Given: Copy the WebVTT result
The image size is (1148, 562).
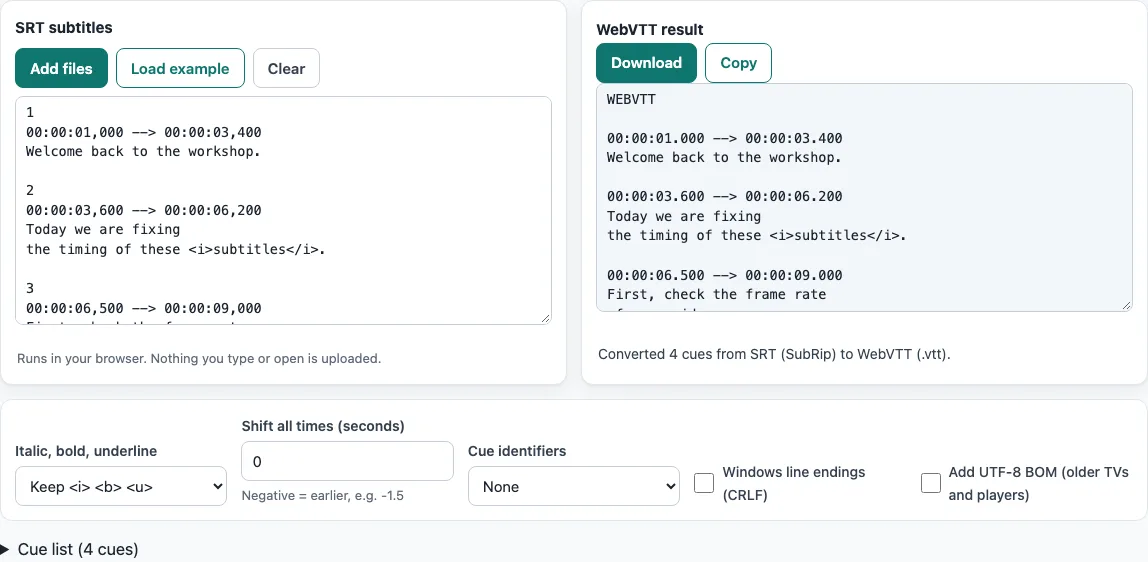Looking at the screenshot, I should pos(738,63).
